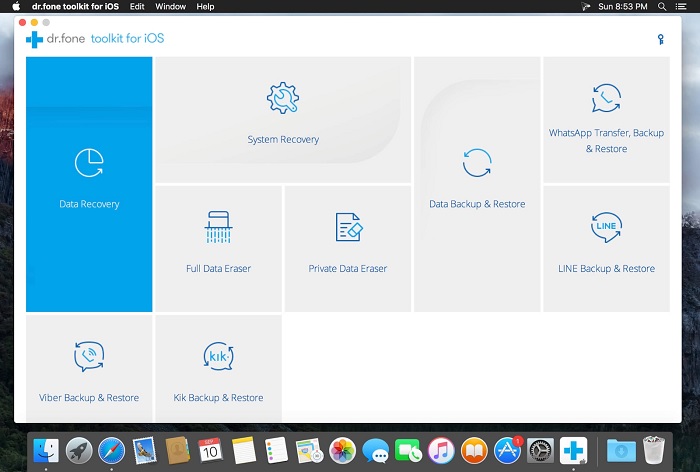Open WhatsApp Transfer, Backup & Restore icon
This screenshot has height=472, width=700.
(x=606, y=98)
